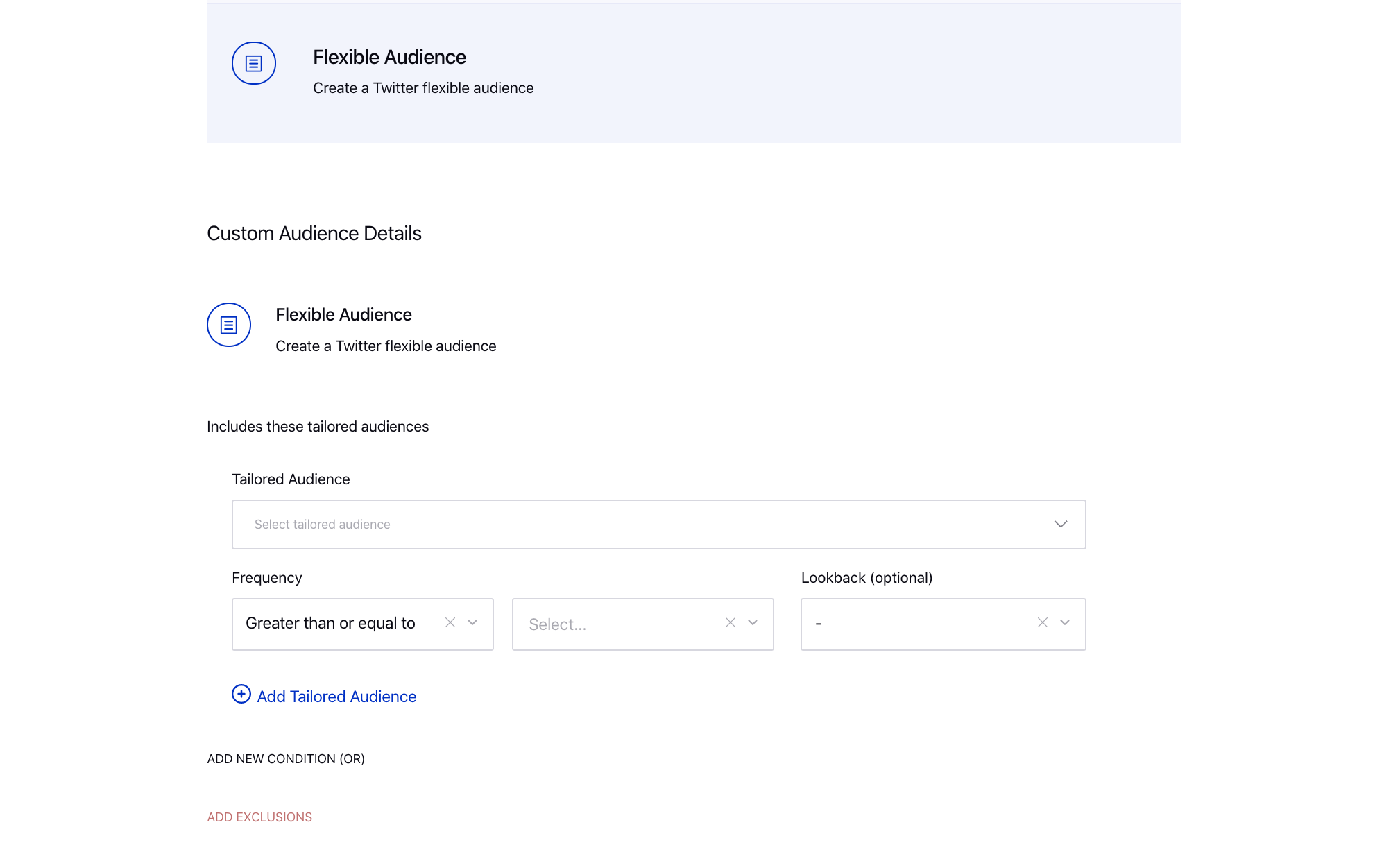Click the 'Lookback (optional)' label
Image resolution: width=1400 pixels, height=852 pixels.
pos(867,578)
